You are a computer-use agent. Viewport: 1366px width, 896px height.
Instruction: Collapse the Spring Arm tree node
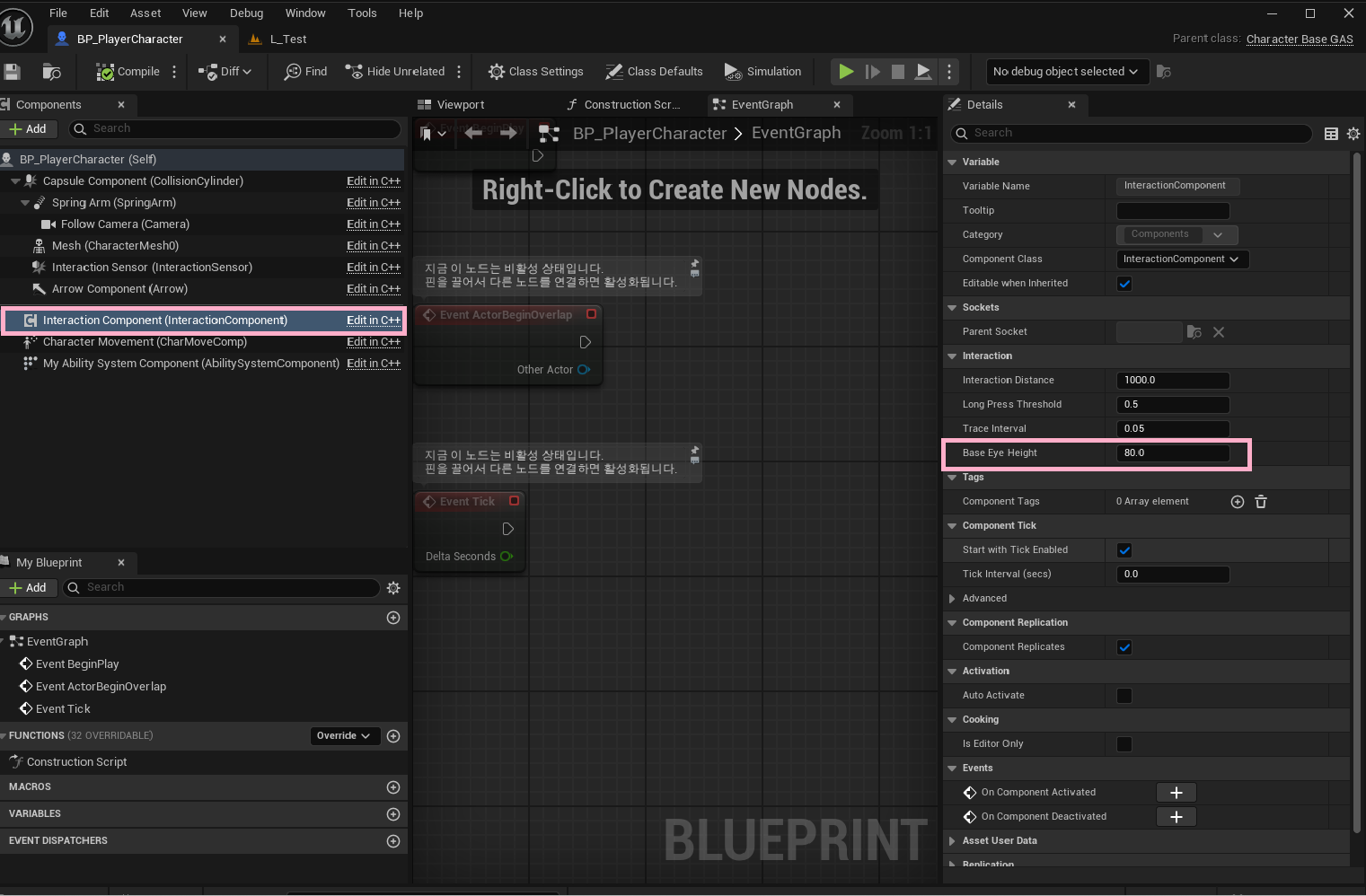click(25, 204)
